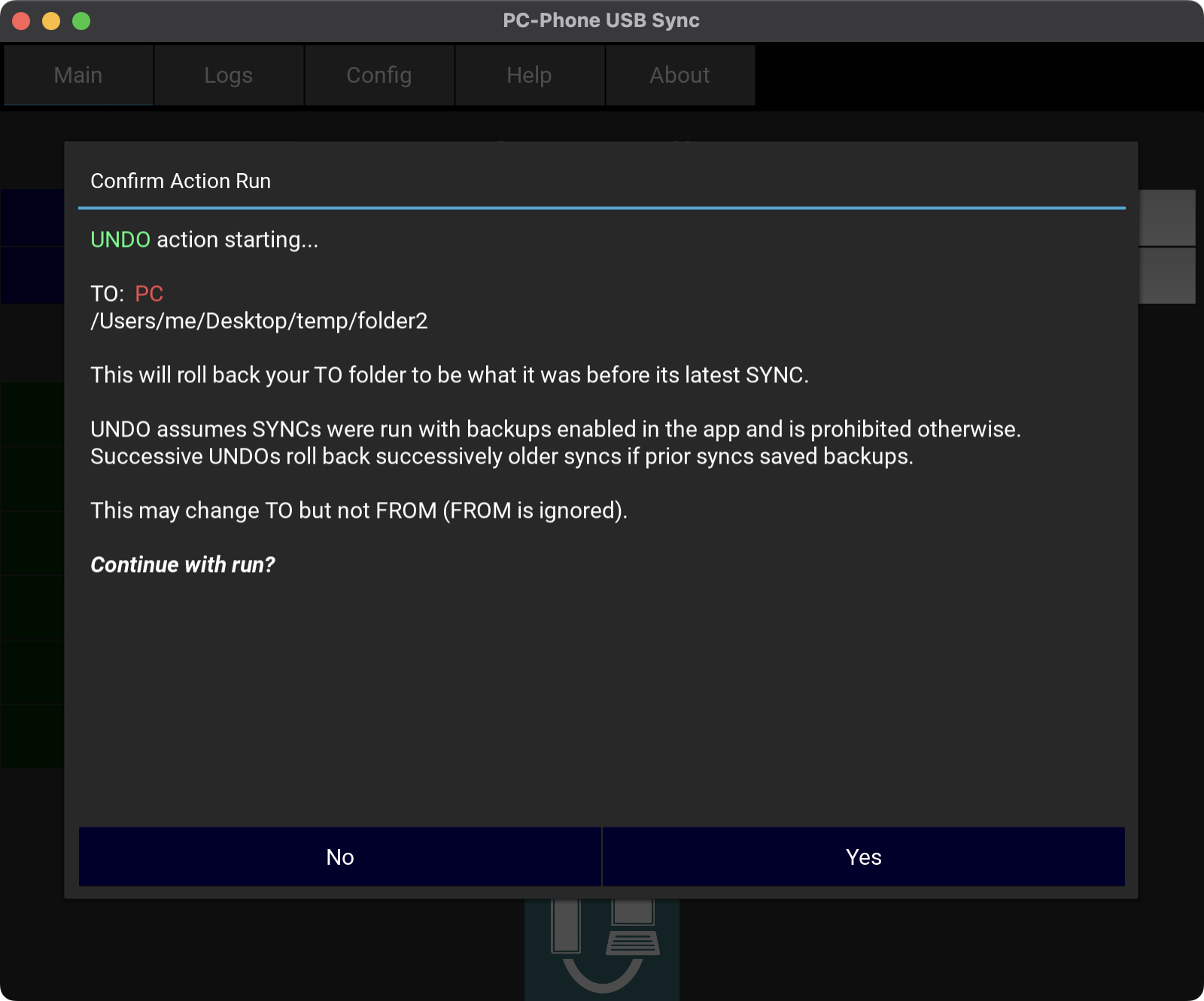Show the About tab

tap(680, 75)
